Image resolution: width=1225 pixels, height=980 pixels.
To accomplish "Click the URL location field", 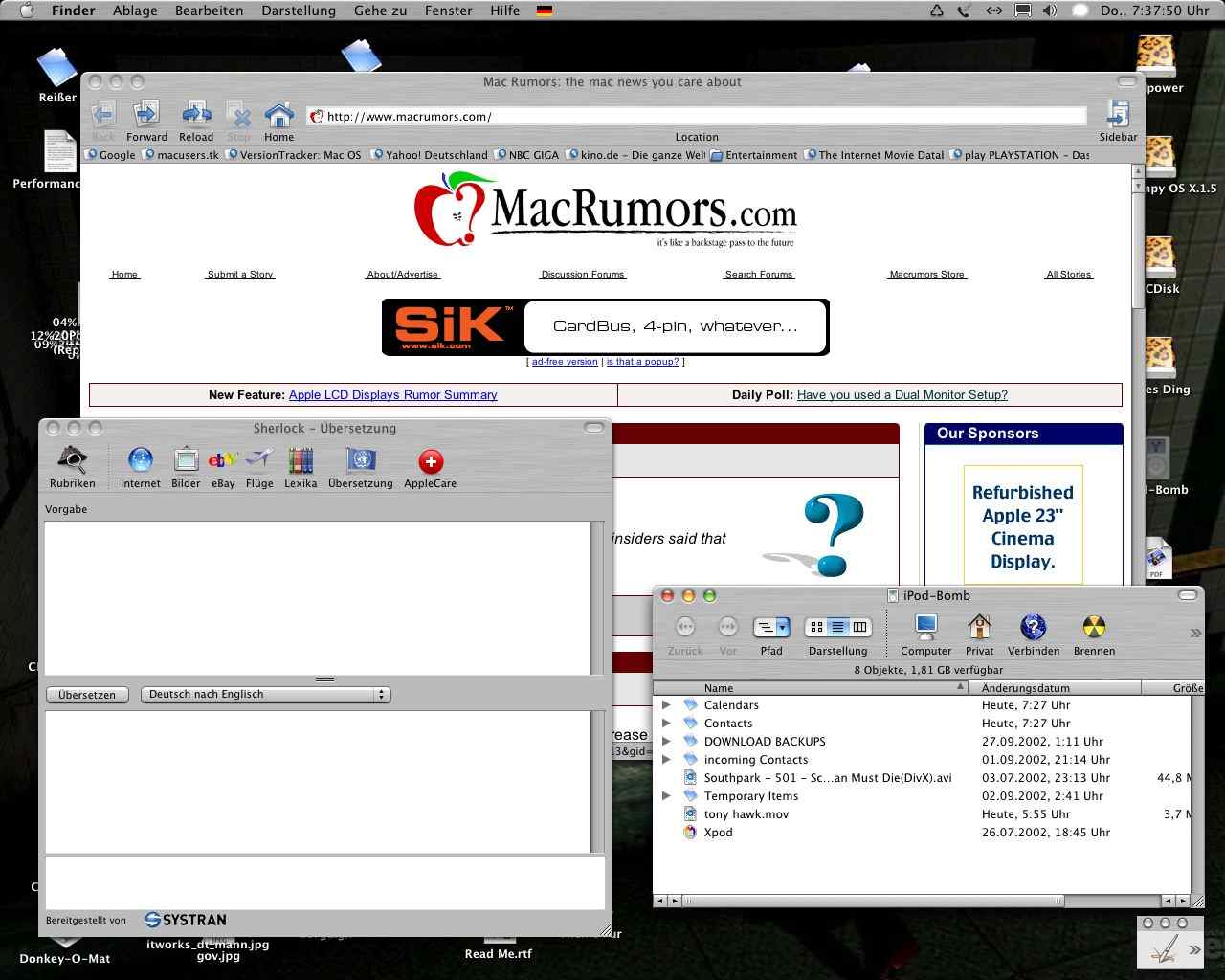I will pyautogui.click(x=697, y=116).
